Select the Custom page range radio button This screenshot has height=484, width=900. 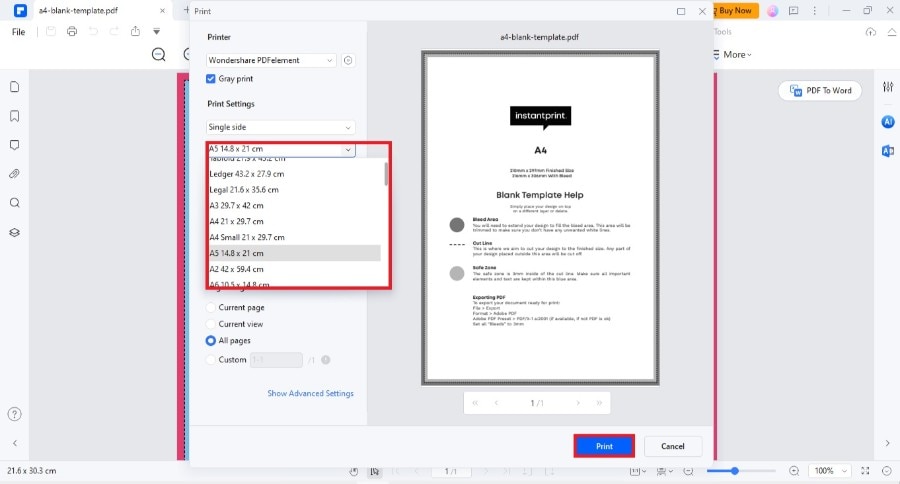(x=211, y=360)
